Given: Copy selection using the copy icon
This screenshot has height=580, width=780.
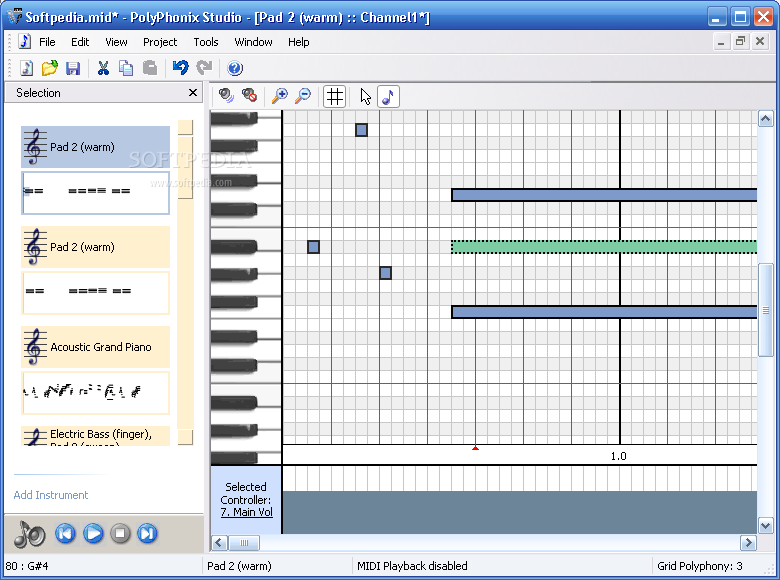Looking at the screenshot, I should (126, 68).
